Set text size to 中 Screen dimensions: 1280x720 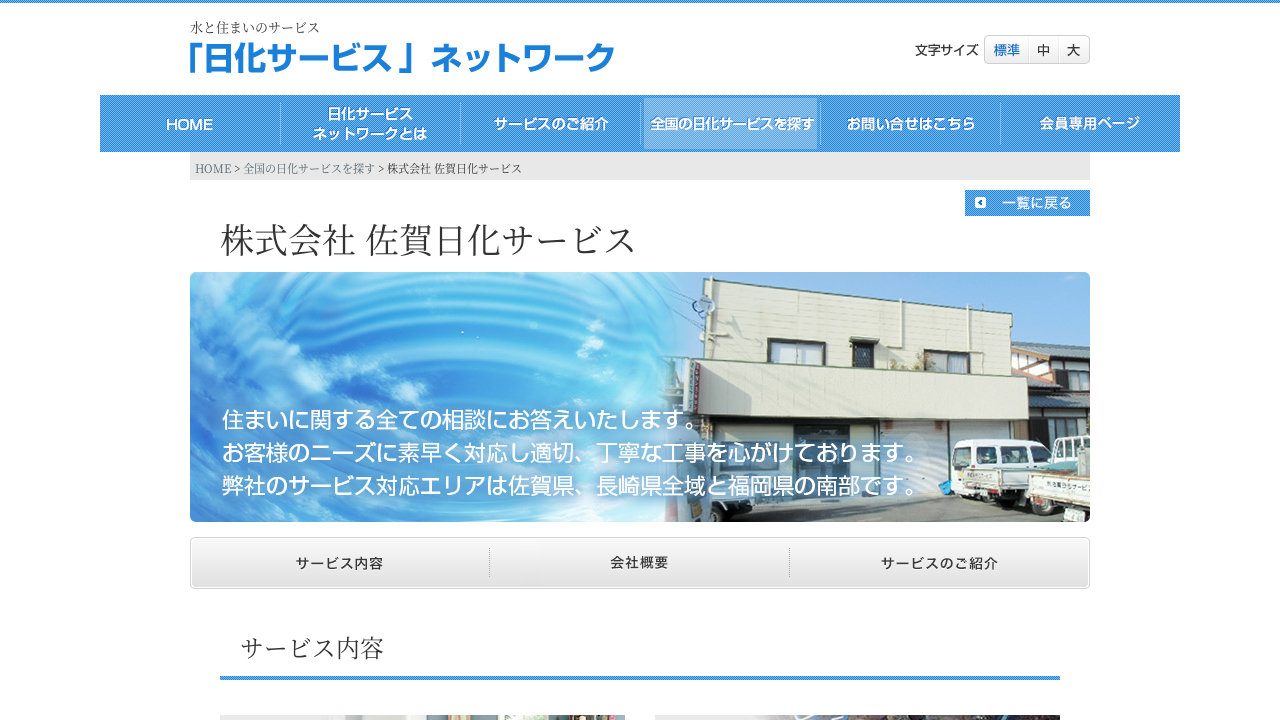1043,50
